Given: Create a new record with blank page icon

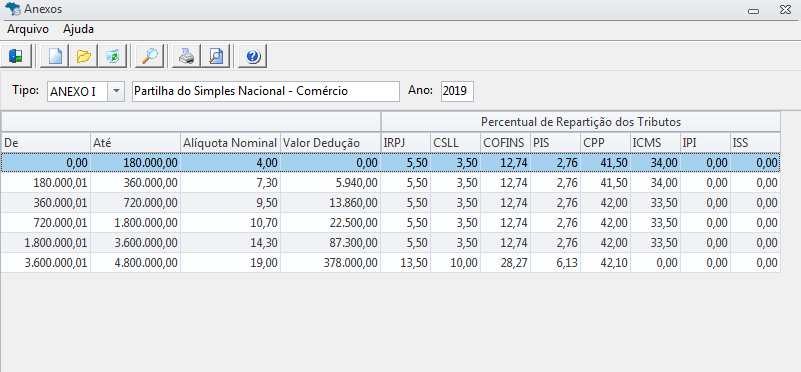Looking at the screenshot, I should pyautogui.click(x=55, y=56).
